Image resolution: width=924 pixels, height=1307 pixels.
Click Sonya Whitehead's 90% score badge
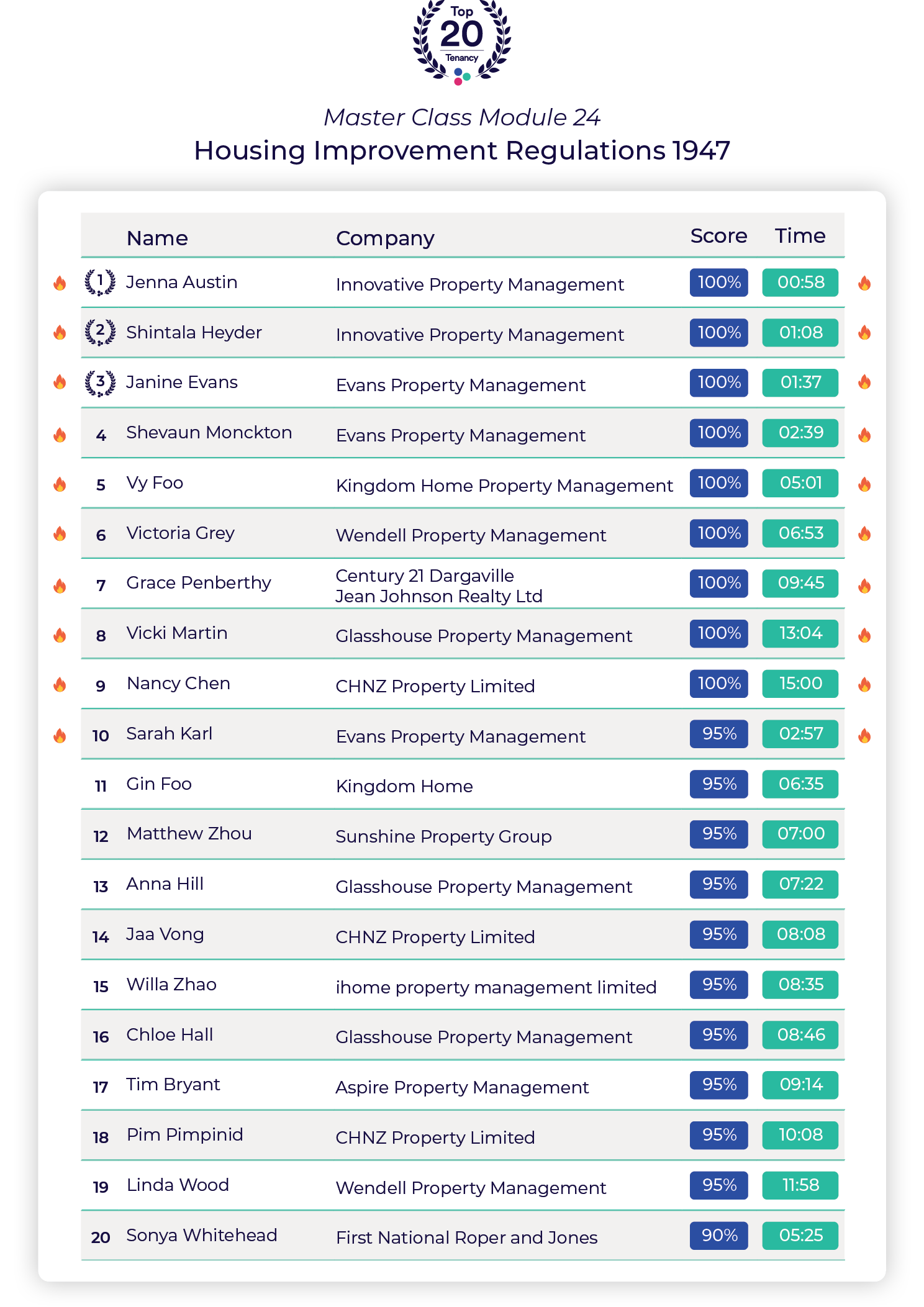pos(718,1236)
